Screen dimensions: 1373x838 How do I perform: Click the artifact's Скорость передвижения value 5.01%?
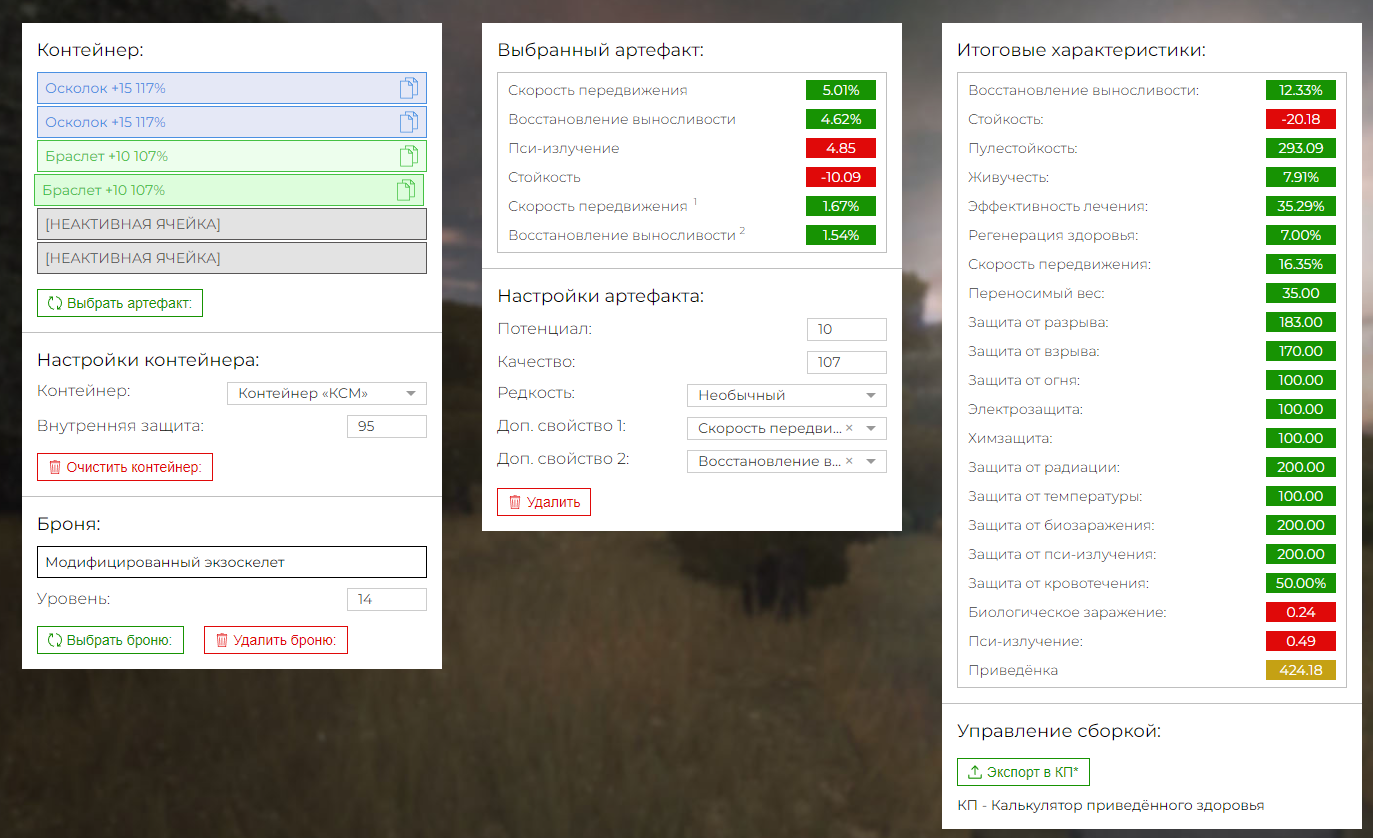(841, 90)
